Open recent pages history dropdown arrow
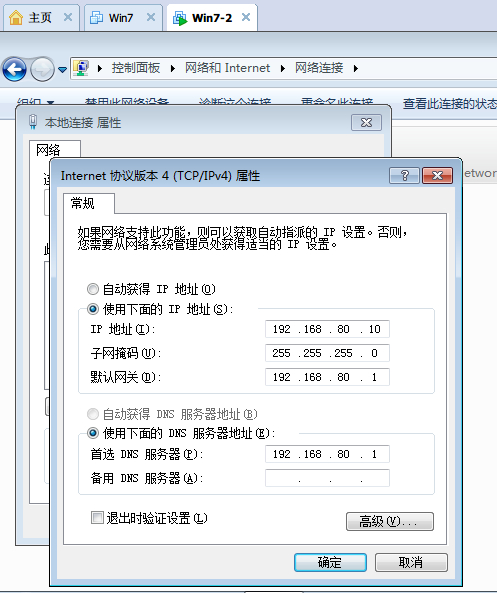Image resolution: width=497 pixels, height=593 pixels. click(63, 70)
